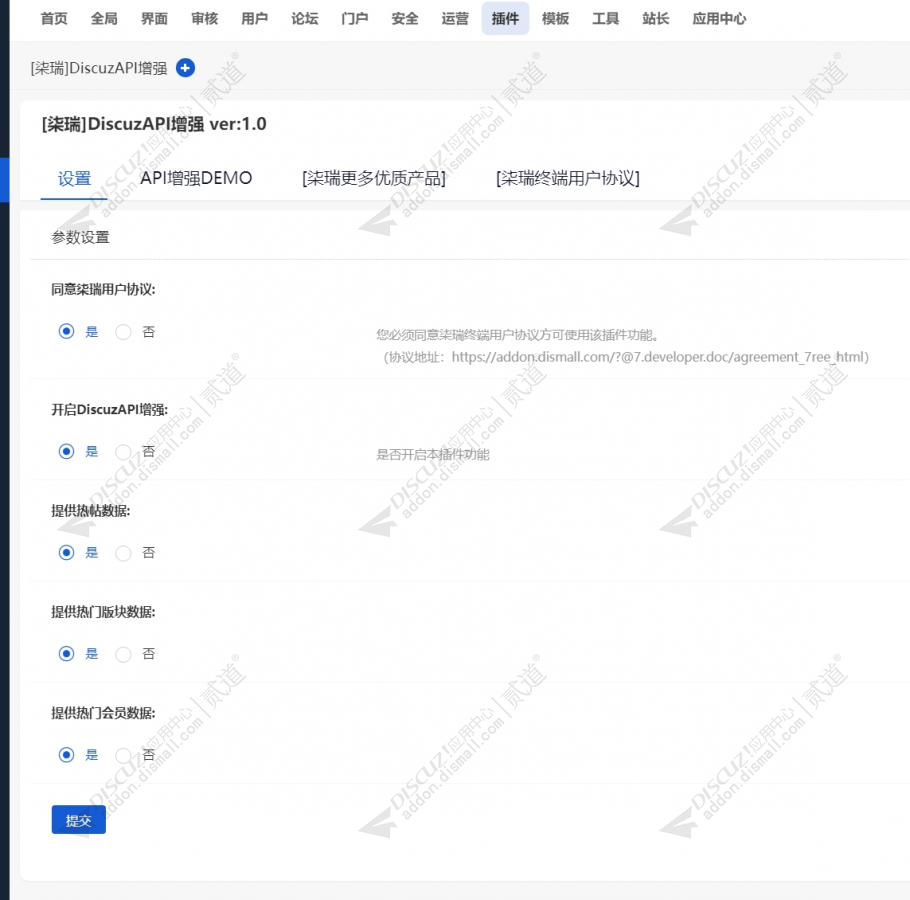Click the 提交 submit button
Screen dimensions: 910x900
78,820
